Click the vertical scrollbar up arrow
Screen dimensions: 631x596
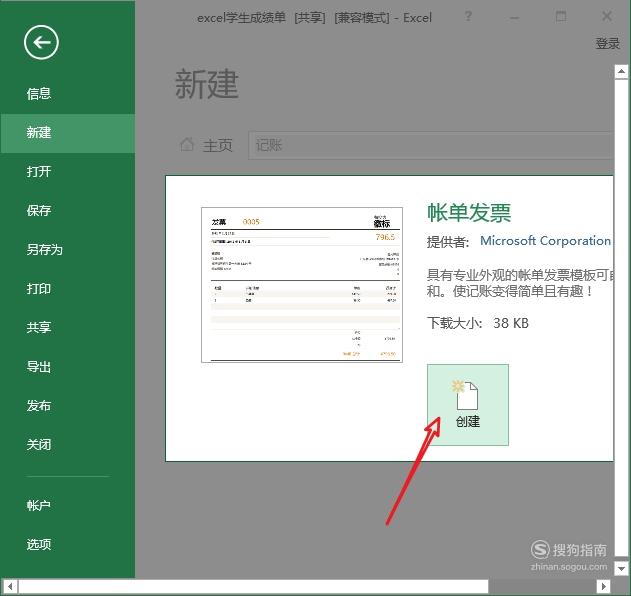pos(621,72)
